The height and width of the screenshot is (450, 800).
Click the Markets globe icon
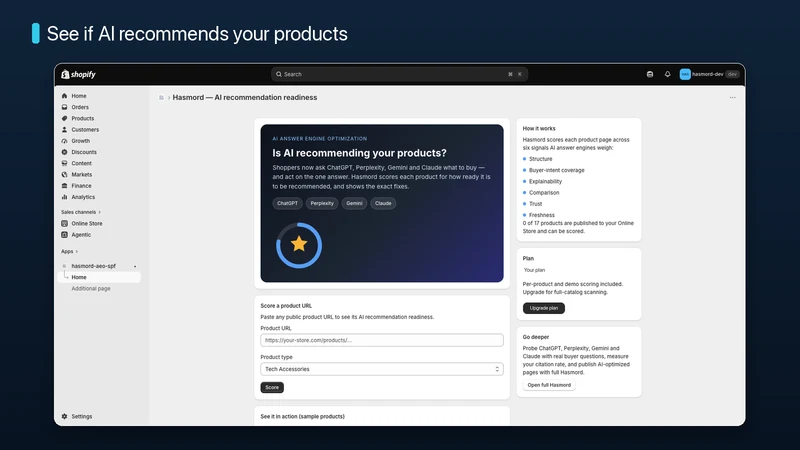pyautogui.click(x=64, y=174)
